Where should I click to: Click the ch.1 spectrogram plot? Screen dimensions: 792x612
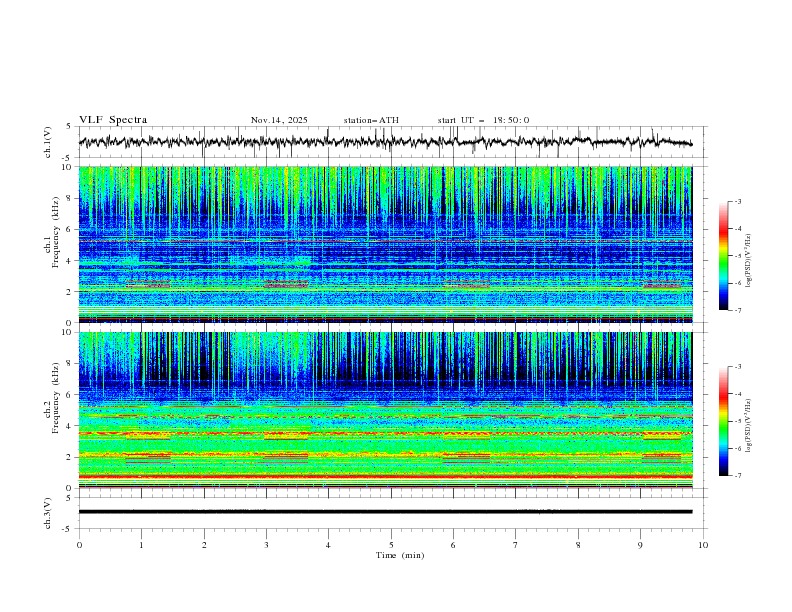[x=385, y=244]
